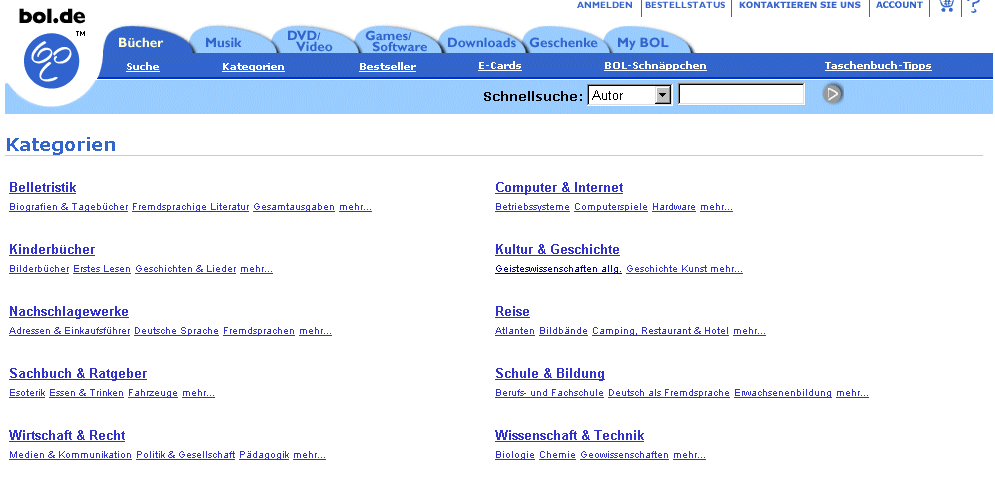Open Kultur & Geschichte category heading

(557, 249)
